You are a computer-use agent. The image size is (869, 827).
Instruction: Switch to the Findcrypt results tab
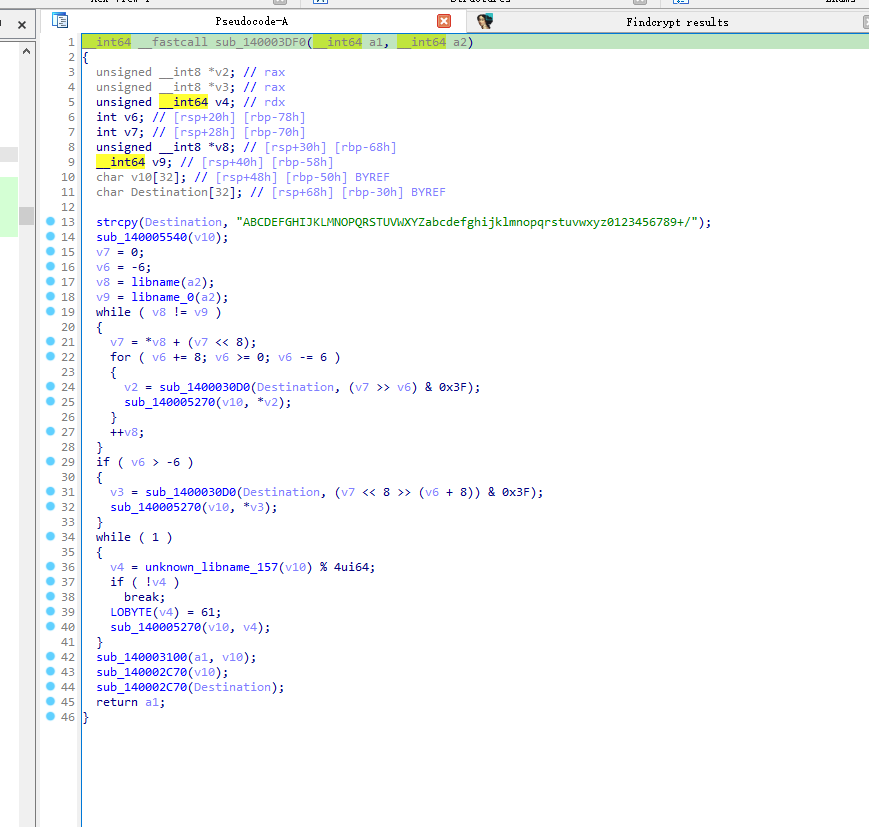tap(676, 21)
